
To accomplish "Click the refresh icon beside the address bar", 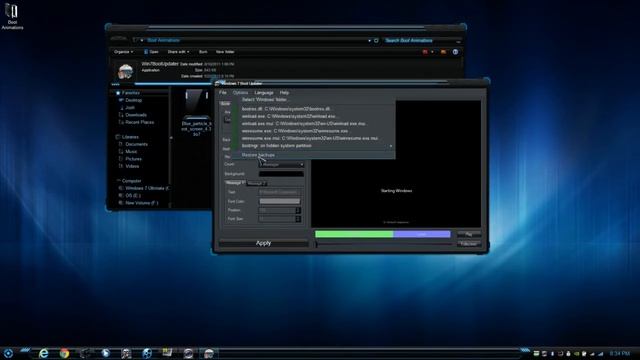I will point(376,40).
